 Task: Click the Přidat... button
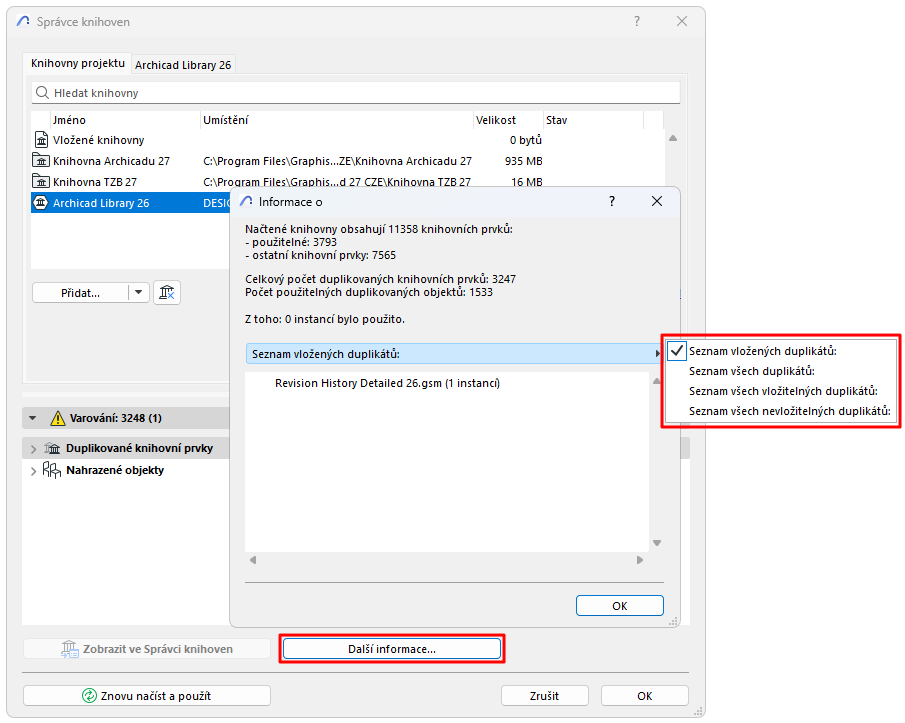(80, 293)
